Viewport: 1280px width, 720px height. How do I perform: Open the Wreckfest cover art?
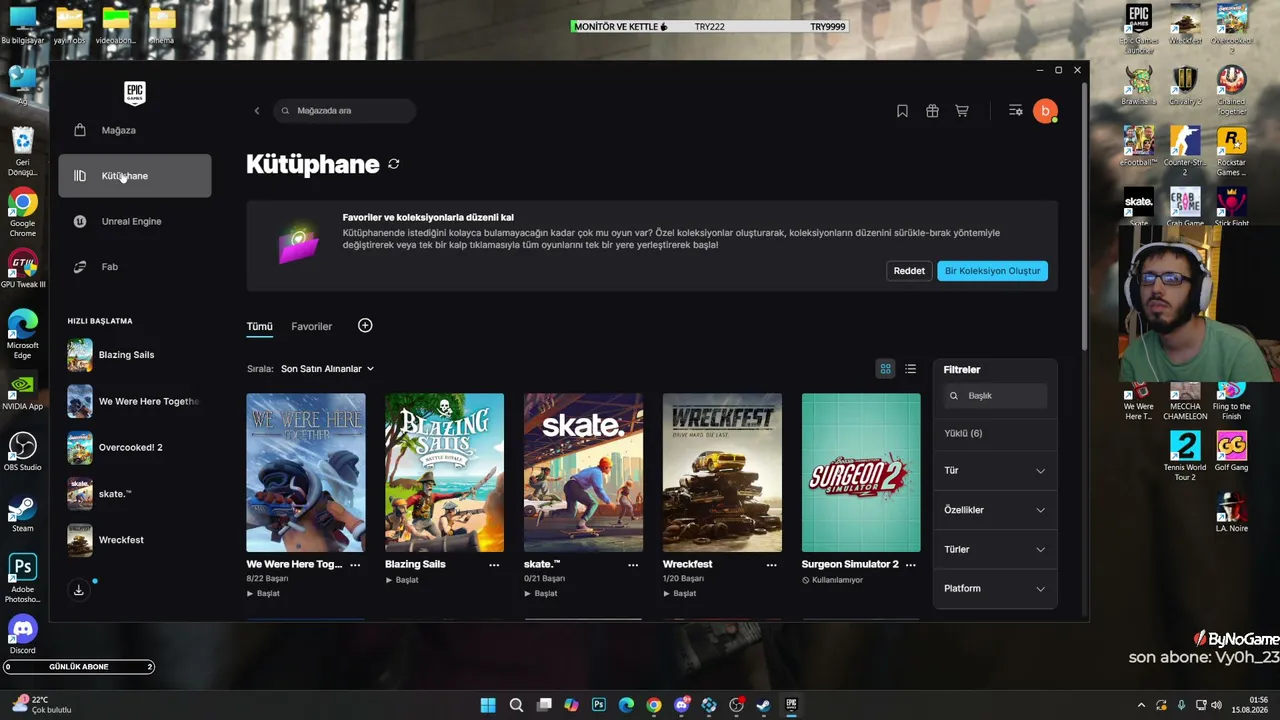click(722, 472)
